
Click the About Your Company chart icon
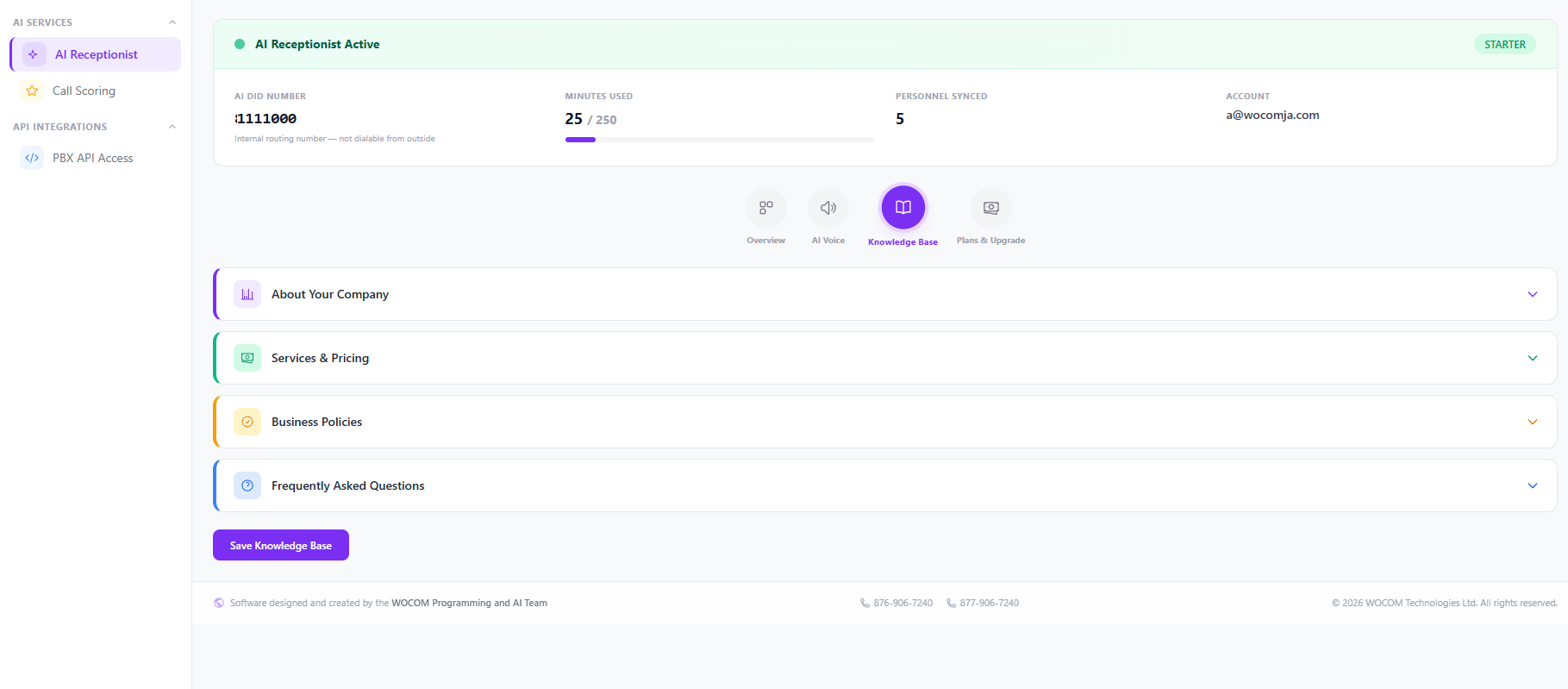[x=247, y=294]
